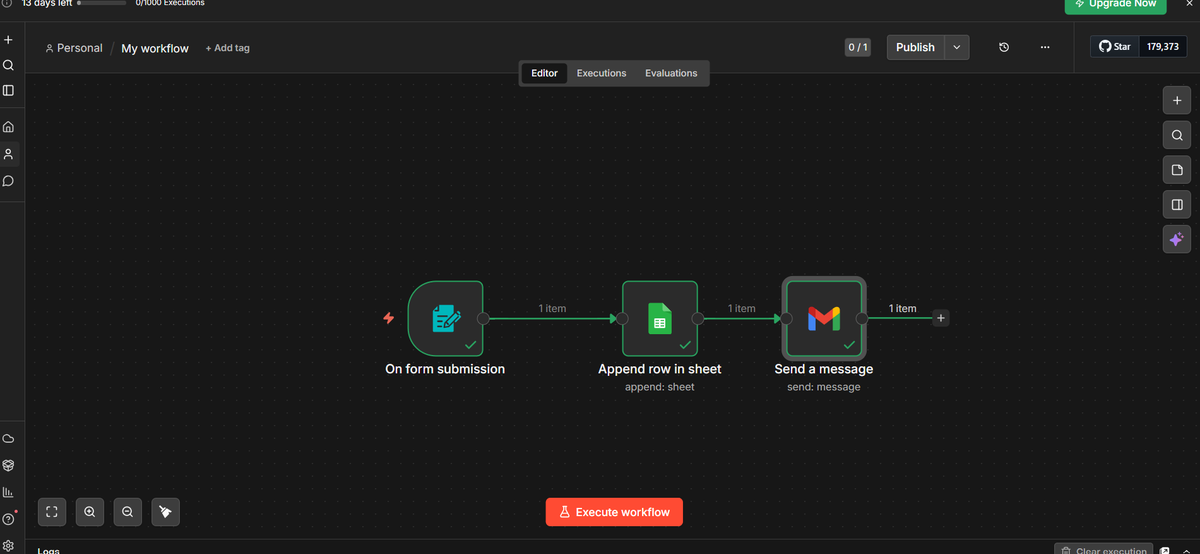Select the Gmail Send a message node

(824, 319)
